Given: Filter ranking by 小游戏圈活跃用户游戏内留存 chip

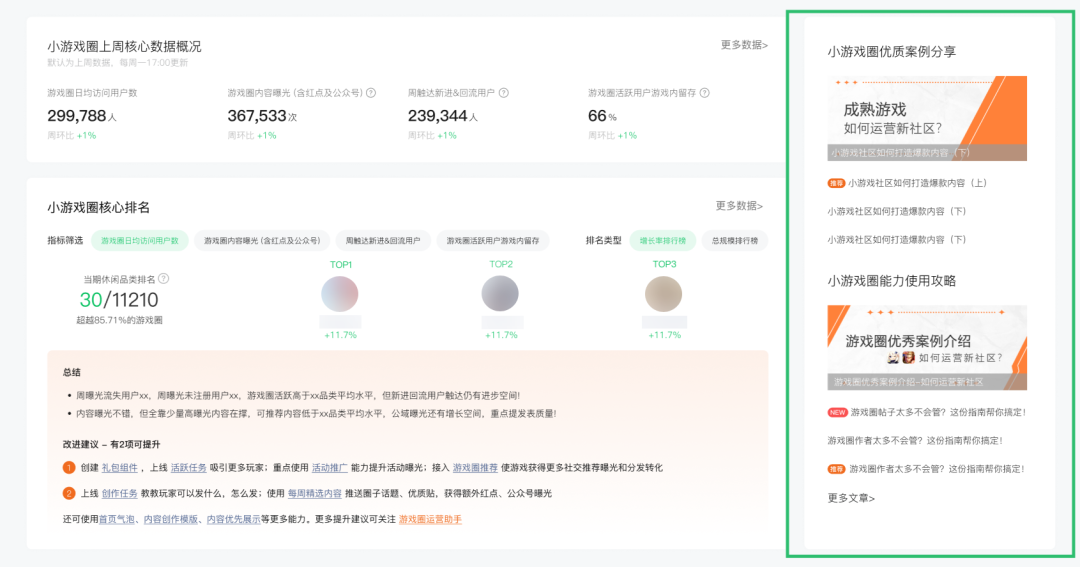Looking at the screenshot, I should [x=493, y=241].
